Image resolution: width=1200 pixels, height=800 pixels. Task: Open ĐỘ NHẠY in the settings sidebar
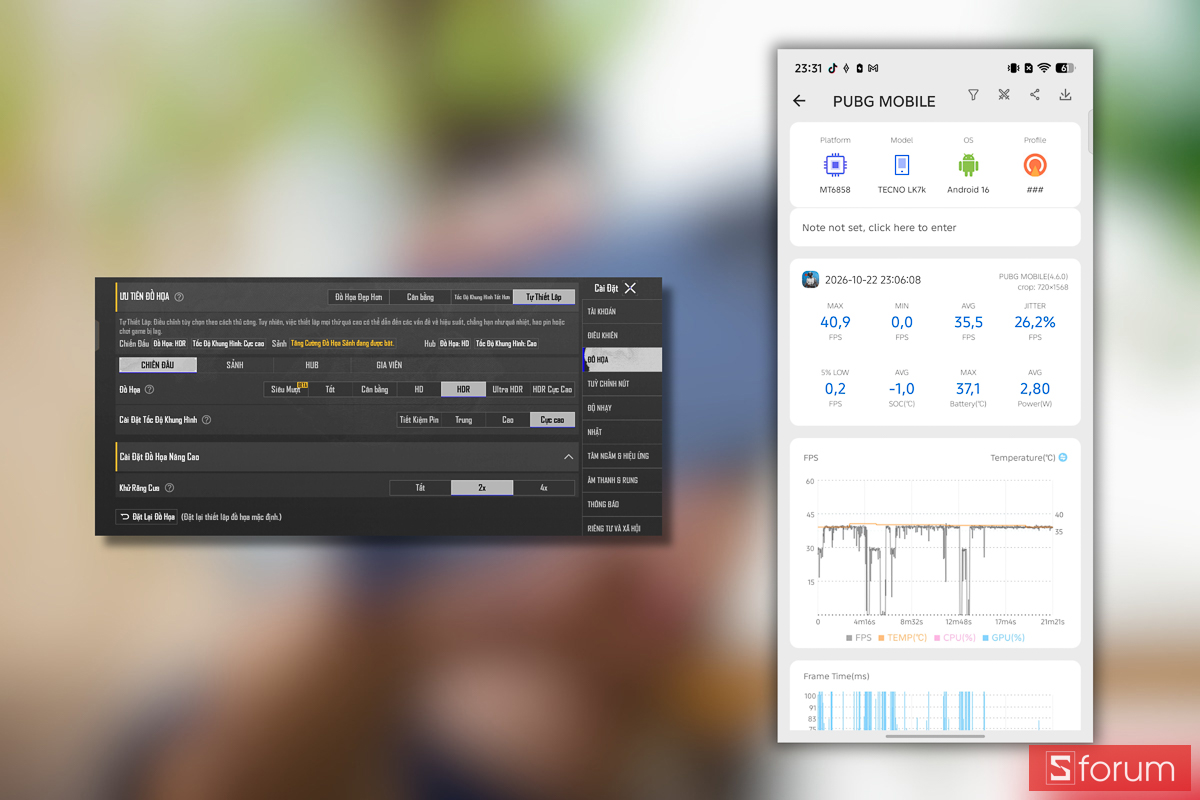[622, 408]
